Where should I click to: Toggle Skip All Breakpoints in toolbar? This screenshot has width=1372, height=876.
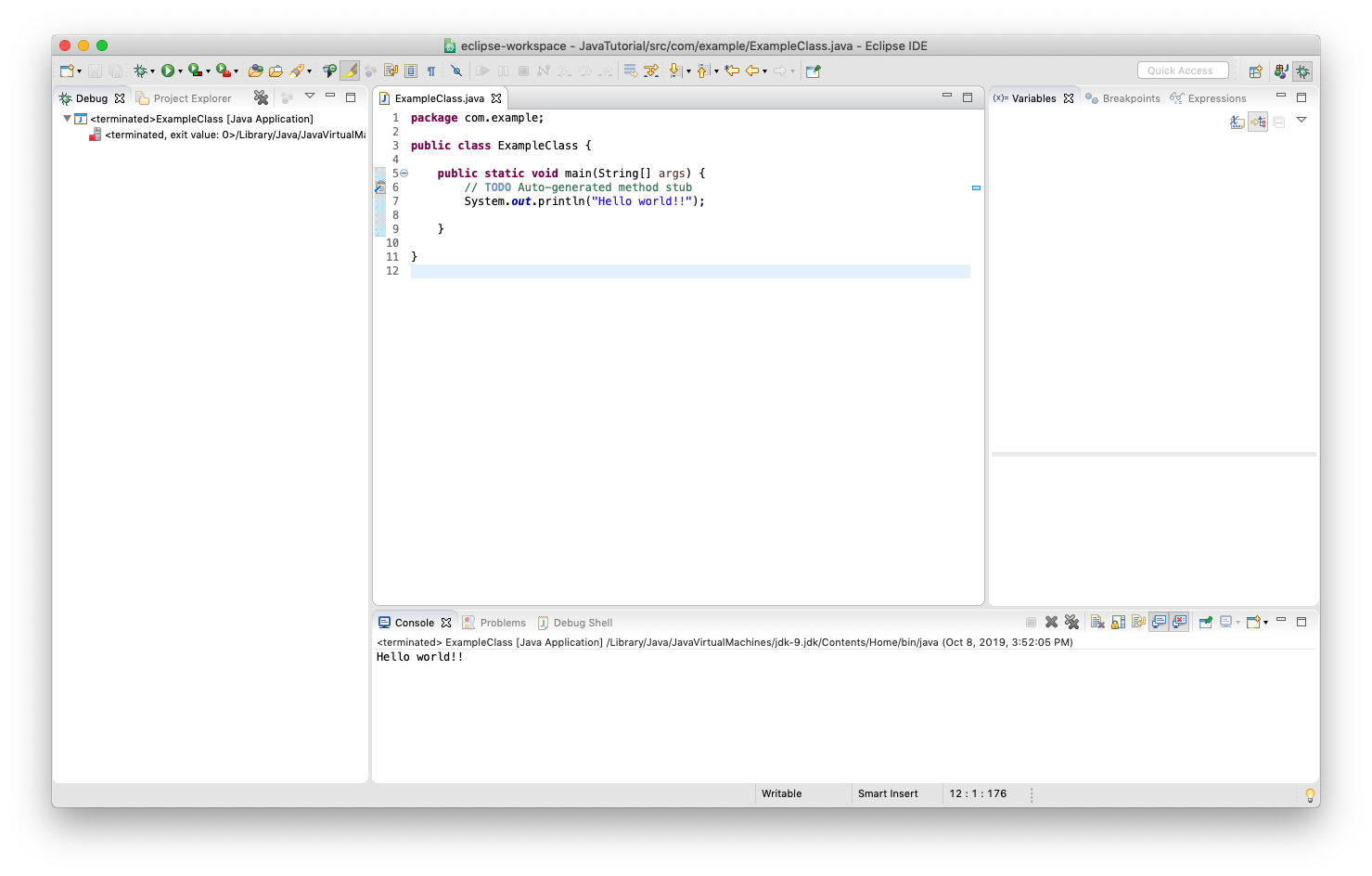click(456, 71)
